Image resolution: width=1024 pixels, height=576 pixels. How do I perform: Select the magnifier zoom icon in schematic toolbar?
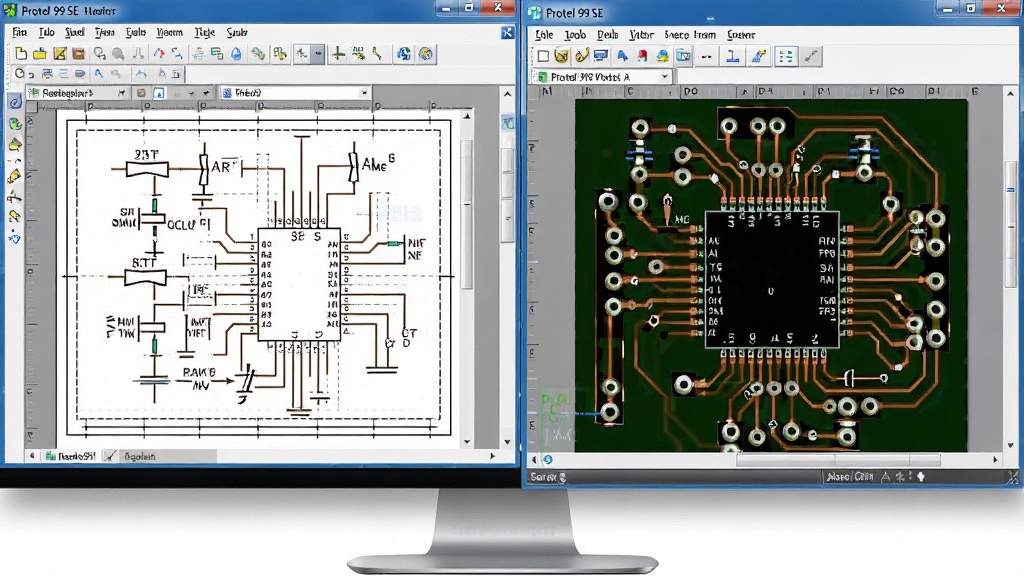point(99,54)
